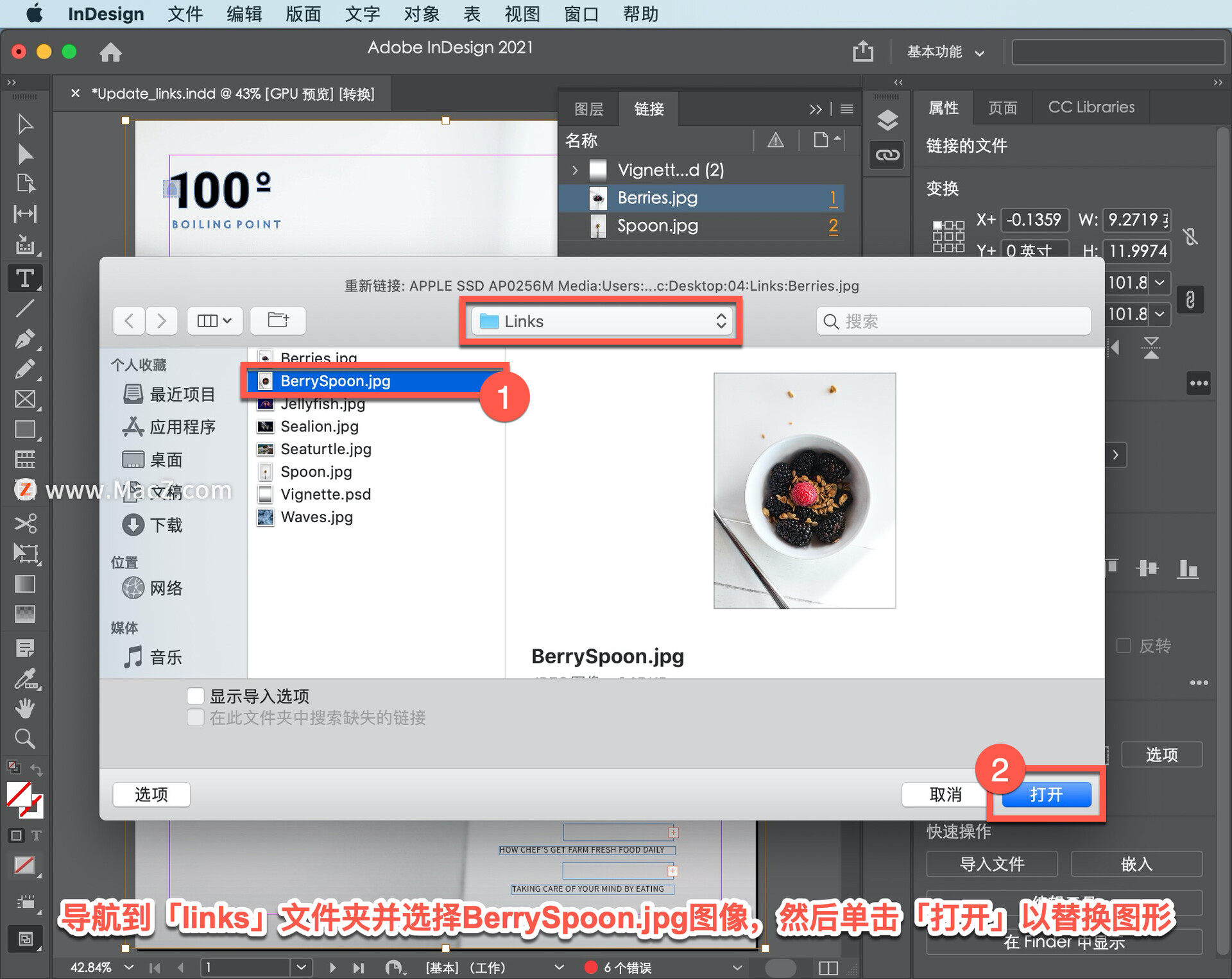Create a new folder in the relink dialog
Image resolution: width=1232 pixels, height=979 pixels.
(277, 321)
